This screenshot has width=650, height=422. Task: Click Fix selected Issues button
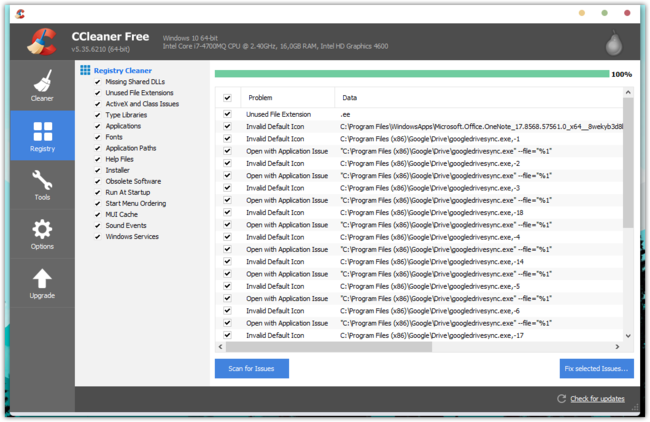597,369
